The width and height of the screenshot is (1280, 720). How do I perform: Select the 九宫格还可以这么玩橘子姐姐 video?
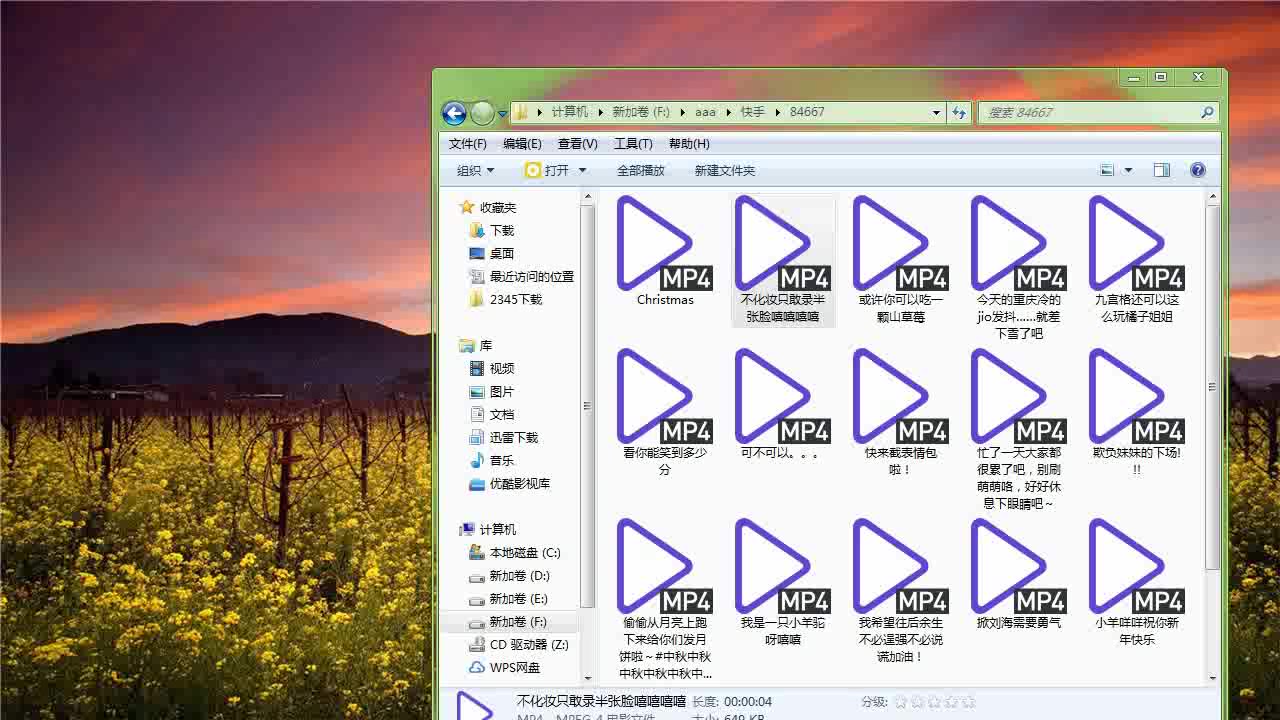[1136, 259]
